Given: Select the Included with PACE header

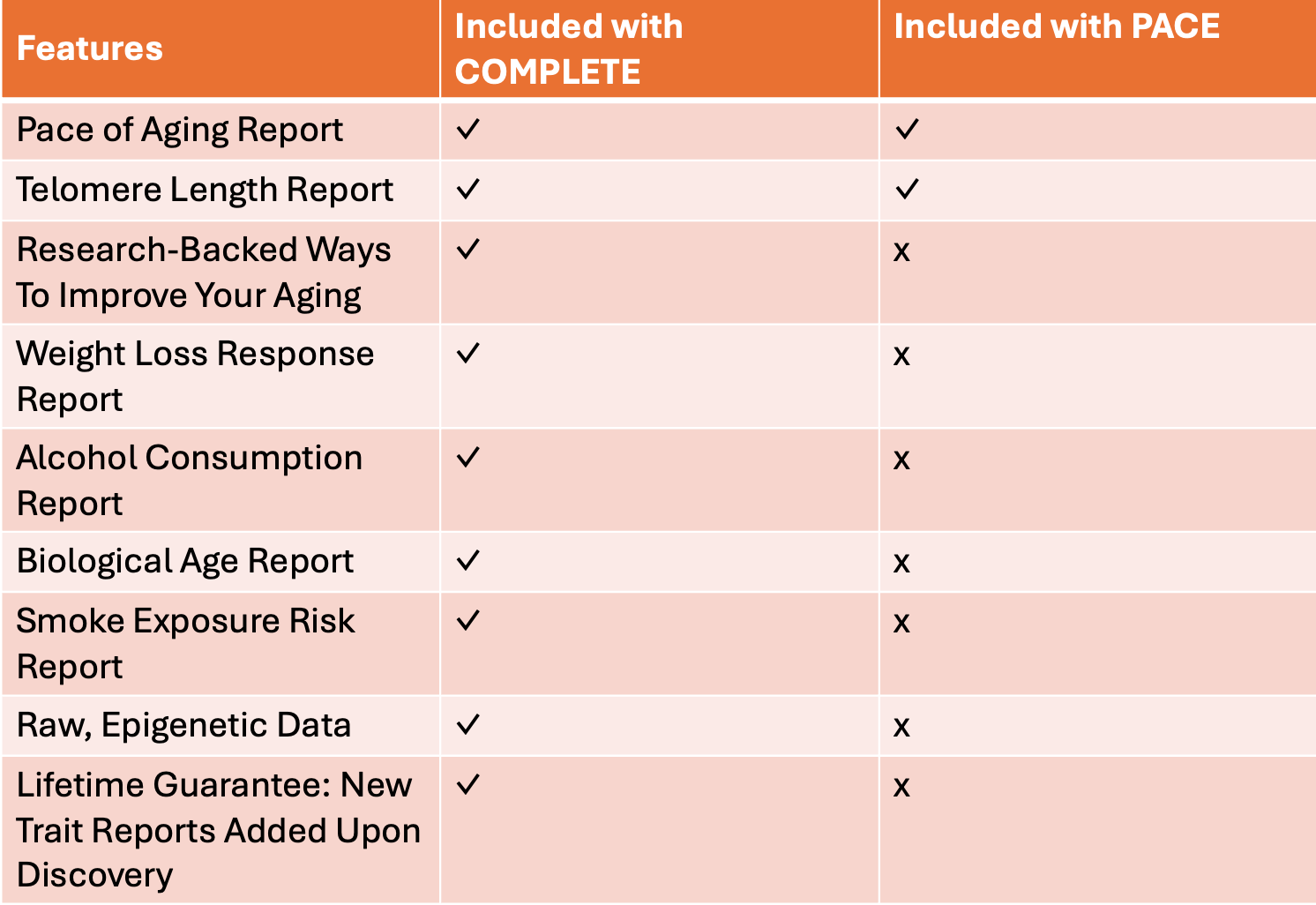Looking at the screenshot, I should click(1057, 26).
